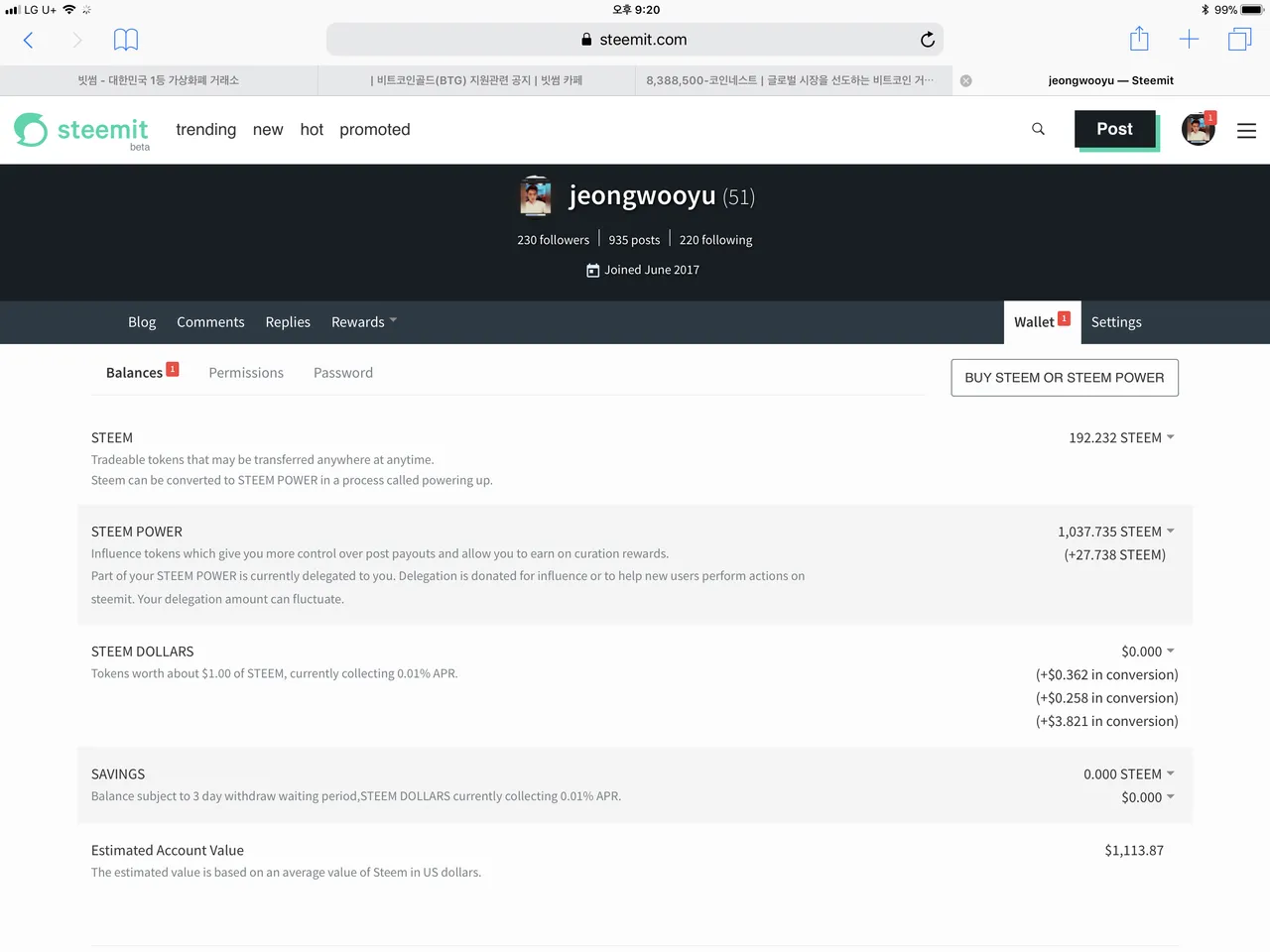Show the all-tabs overview icon

(1239, 40)
